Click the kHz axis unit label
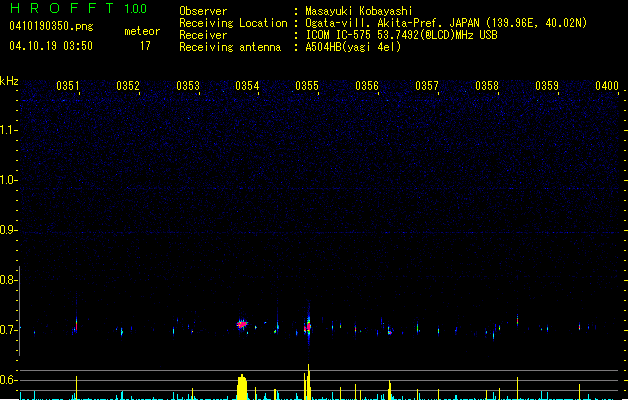Viewport: 629px width, 400px height. [9, 81]
